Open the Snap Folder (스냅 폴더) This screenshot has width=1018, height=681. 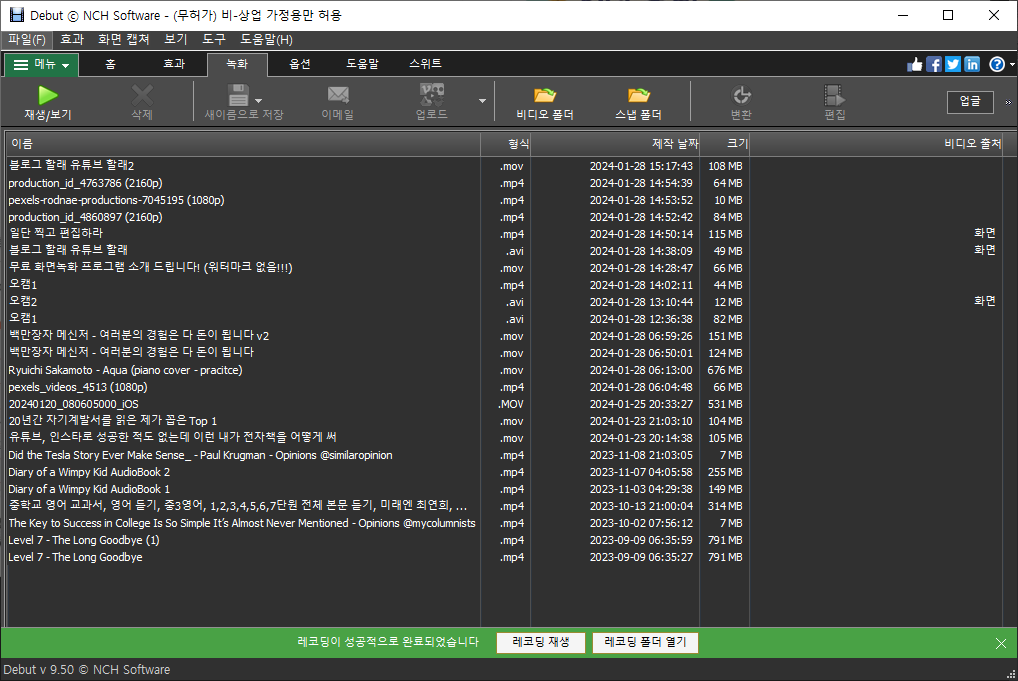point(638,103)
